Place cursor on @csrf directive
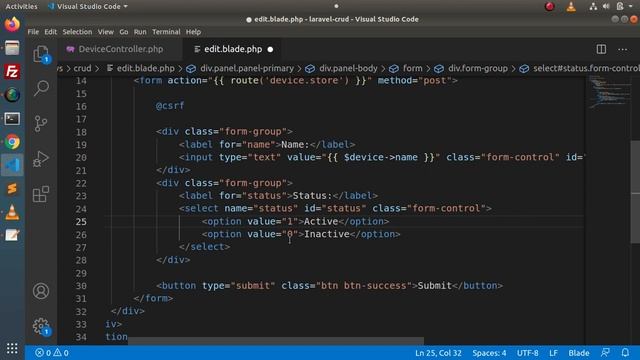640x360 pixels. (x=170, y=106)
